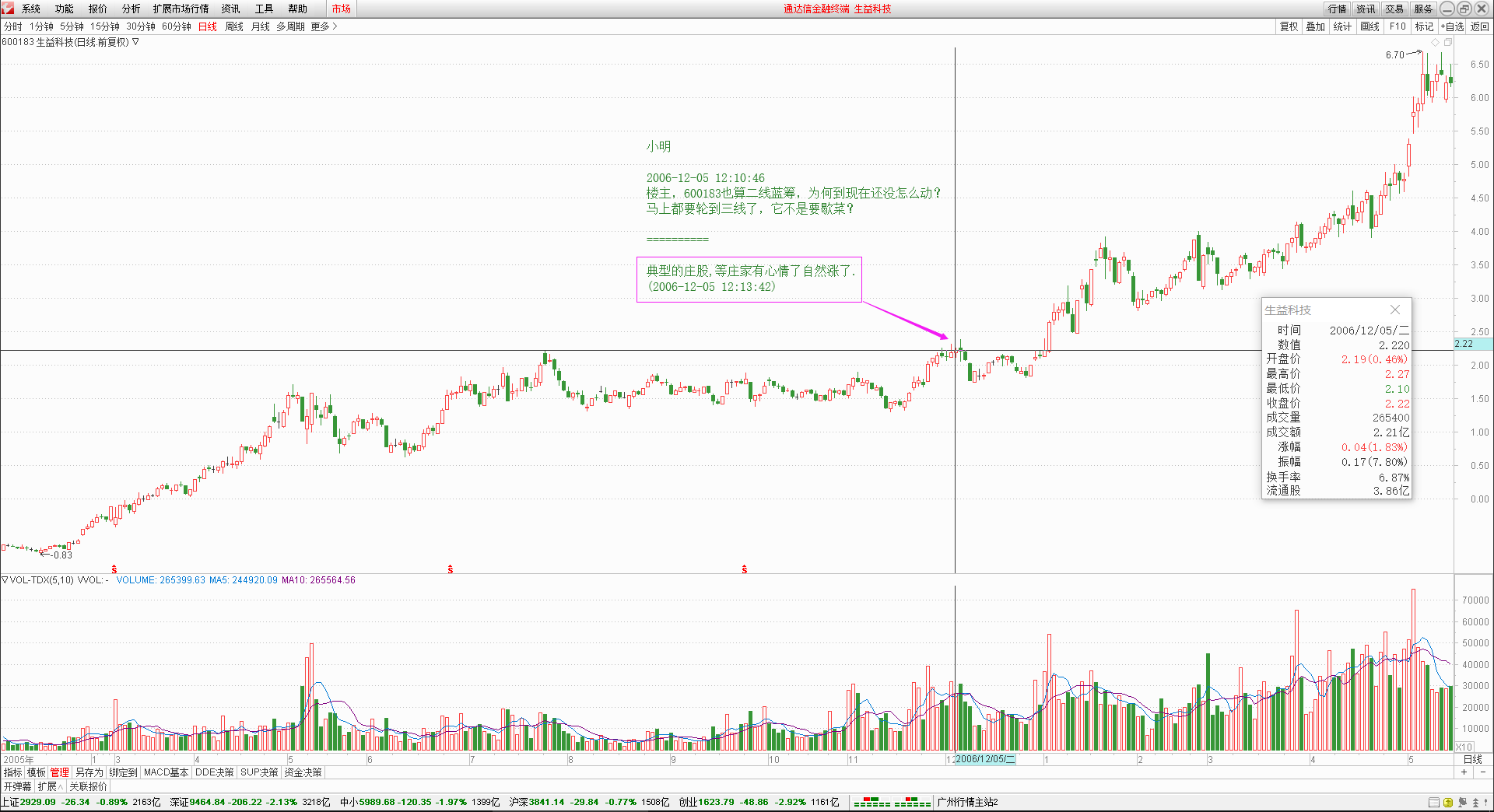Click the satellite dish icon in status bar
The height and width of the screenshot is (812, 1494).
pos(1462,803)
